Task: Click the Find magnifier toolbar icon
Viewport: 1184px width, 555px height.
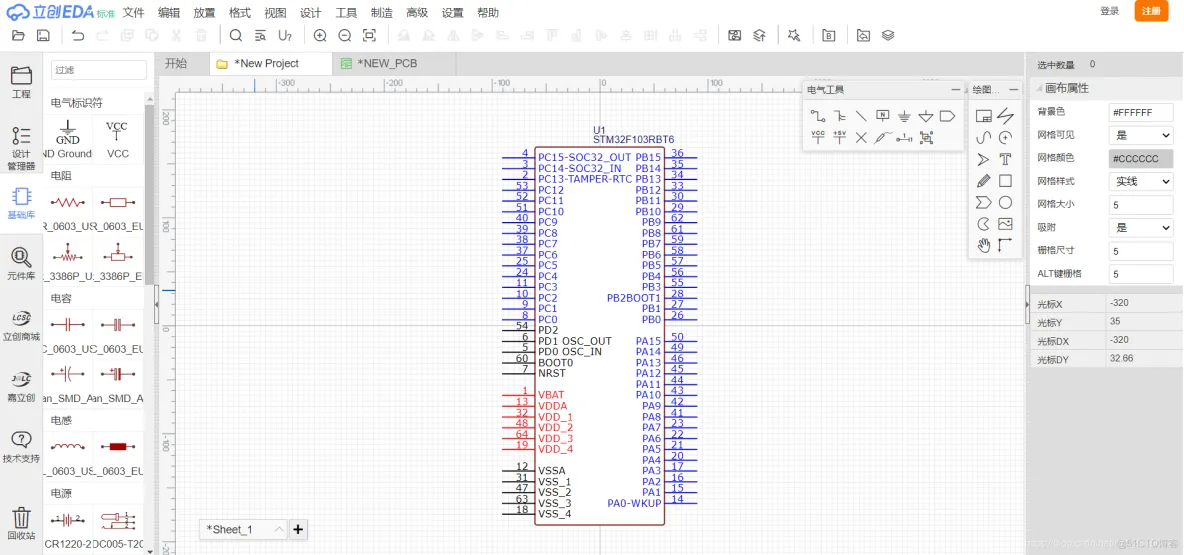Action: tap(236, 35)
